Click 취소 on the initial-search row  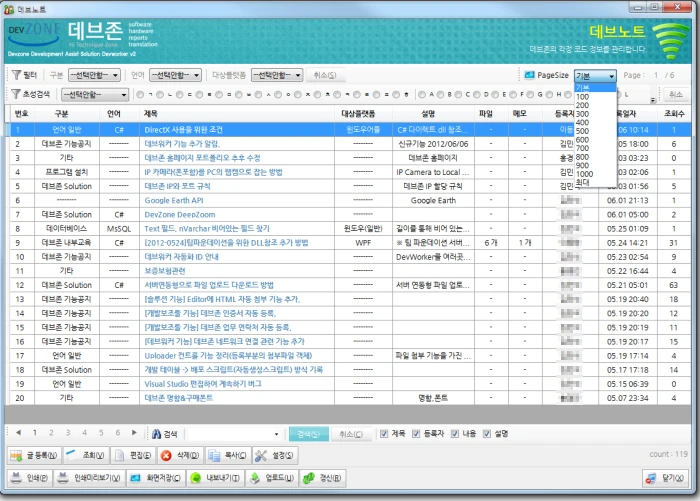coord(676,94)
